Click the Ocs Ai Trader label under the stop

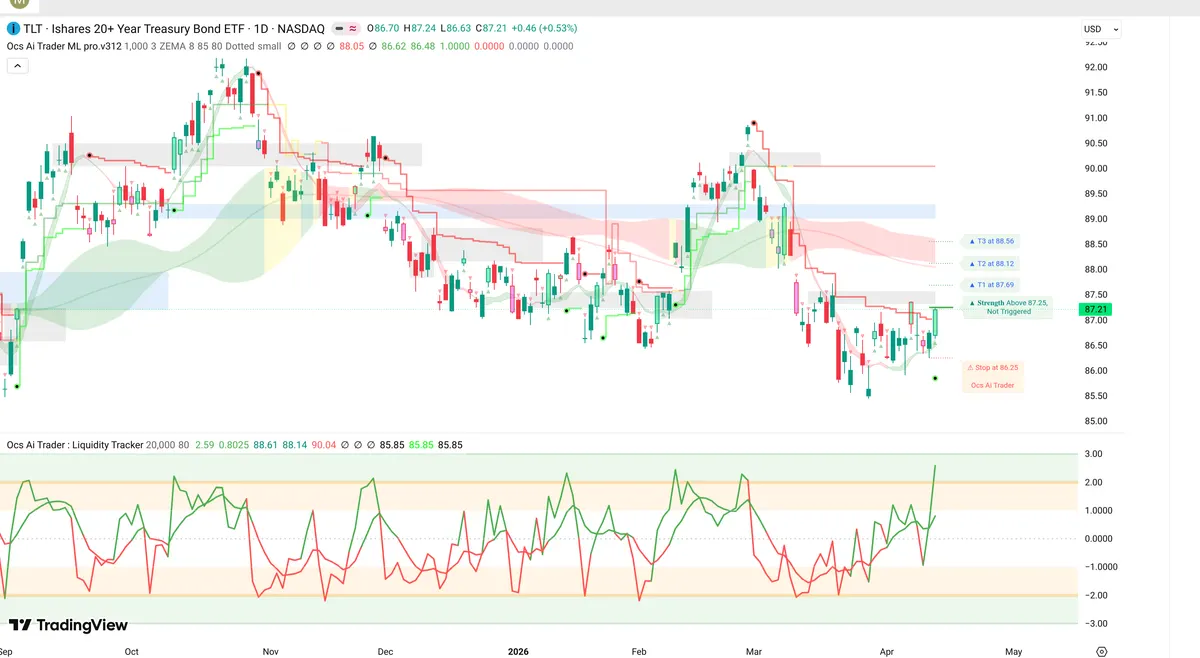pos(992,385)
